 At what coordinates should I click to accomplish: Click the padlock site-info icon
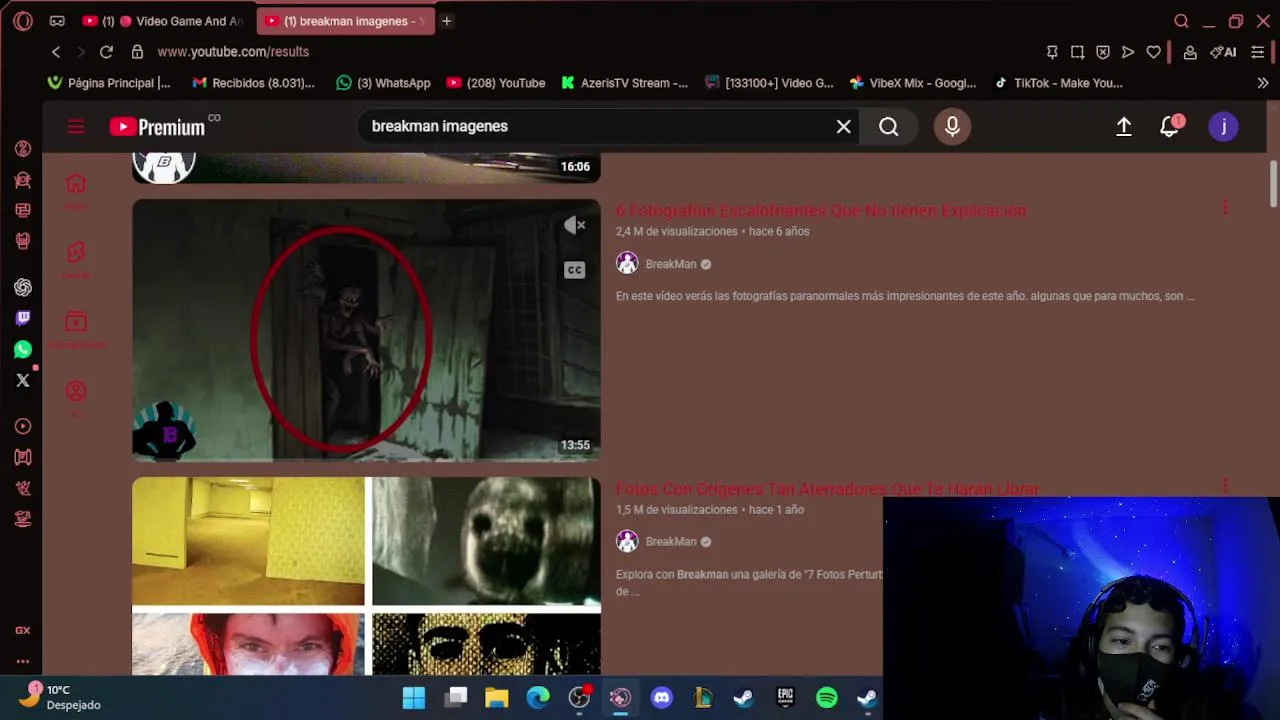click(137, 52)
